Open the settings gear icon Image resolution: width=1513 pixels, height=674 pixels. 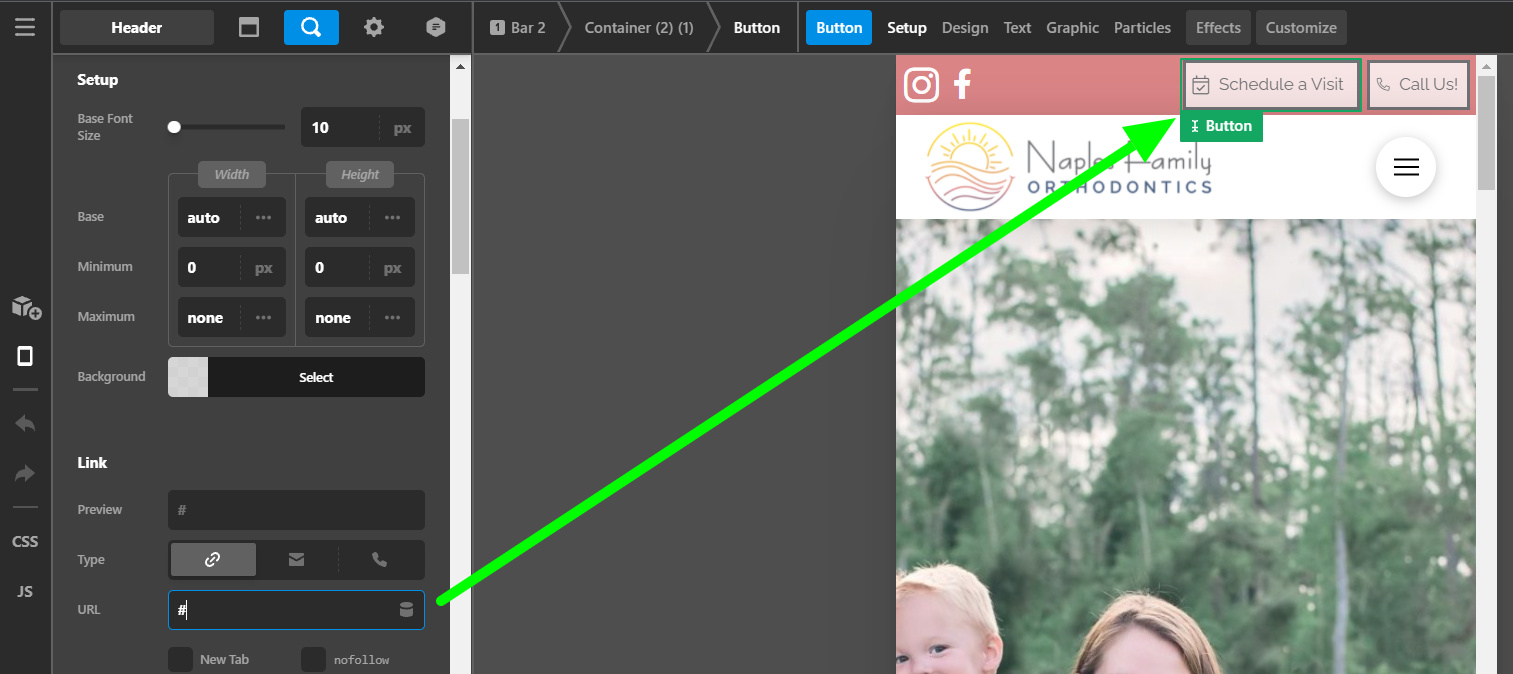point(374,28)
